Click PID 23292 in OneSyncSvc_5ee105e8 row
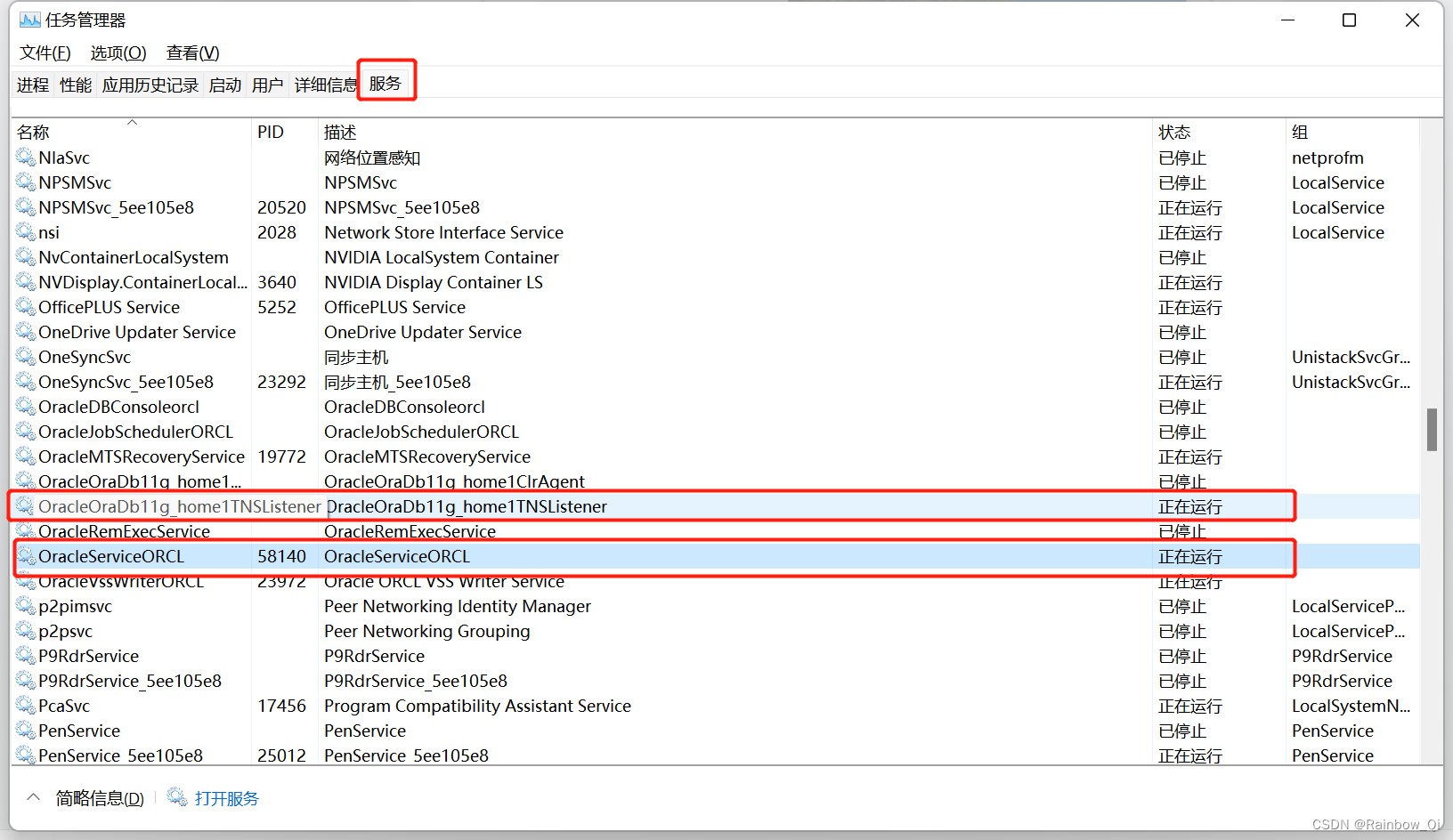The image size is (1453, 840). (282, 382)
